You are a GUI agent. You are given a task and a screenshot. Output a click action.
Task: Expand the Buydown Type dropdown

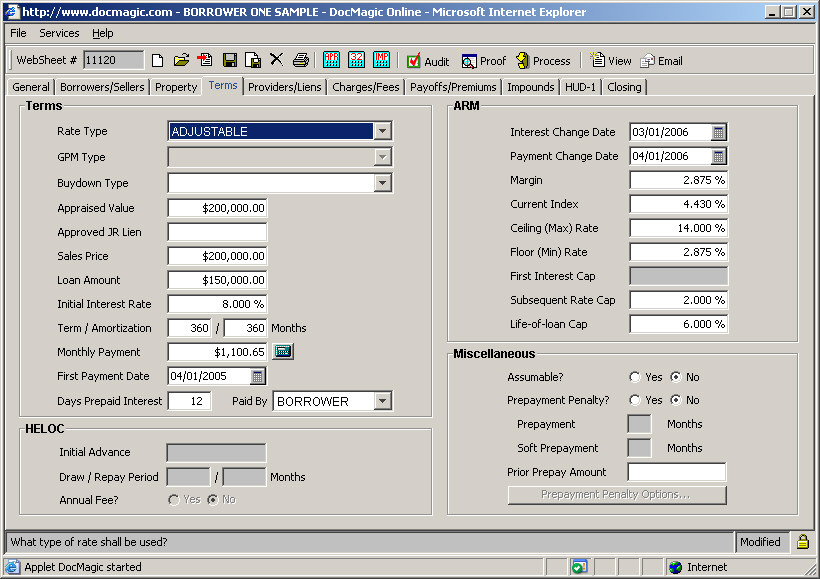tap(383, 183)
